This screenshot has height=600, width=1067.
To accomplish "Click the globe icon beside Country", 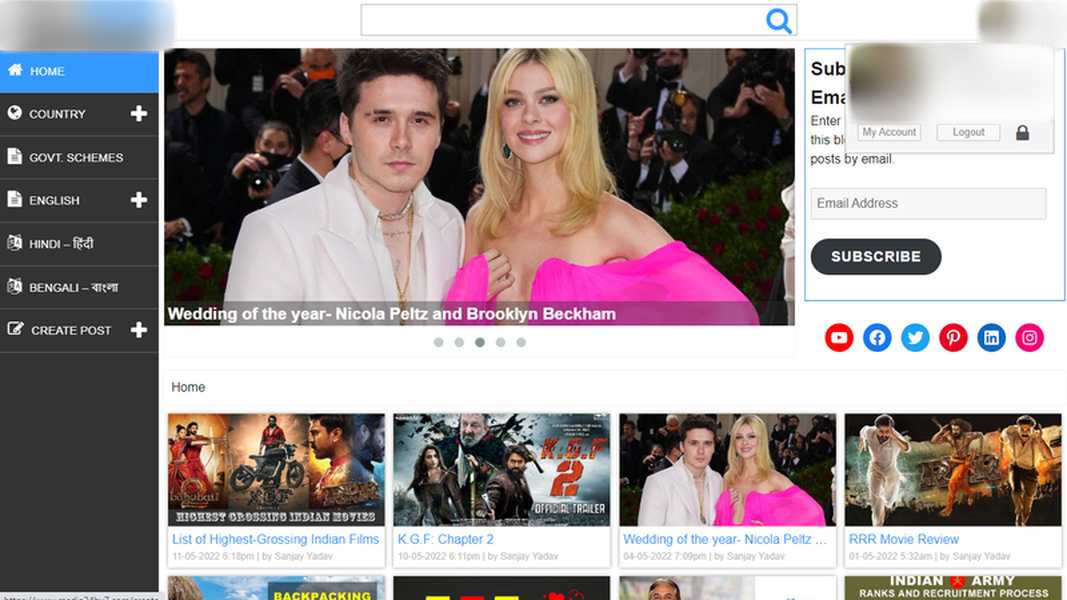I will 14,113.
